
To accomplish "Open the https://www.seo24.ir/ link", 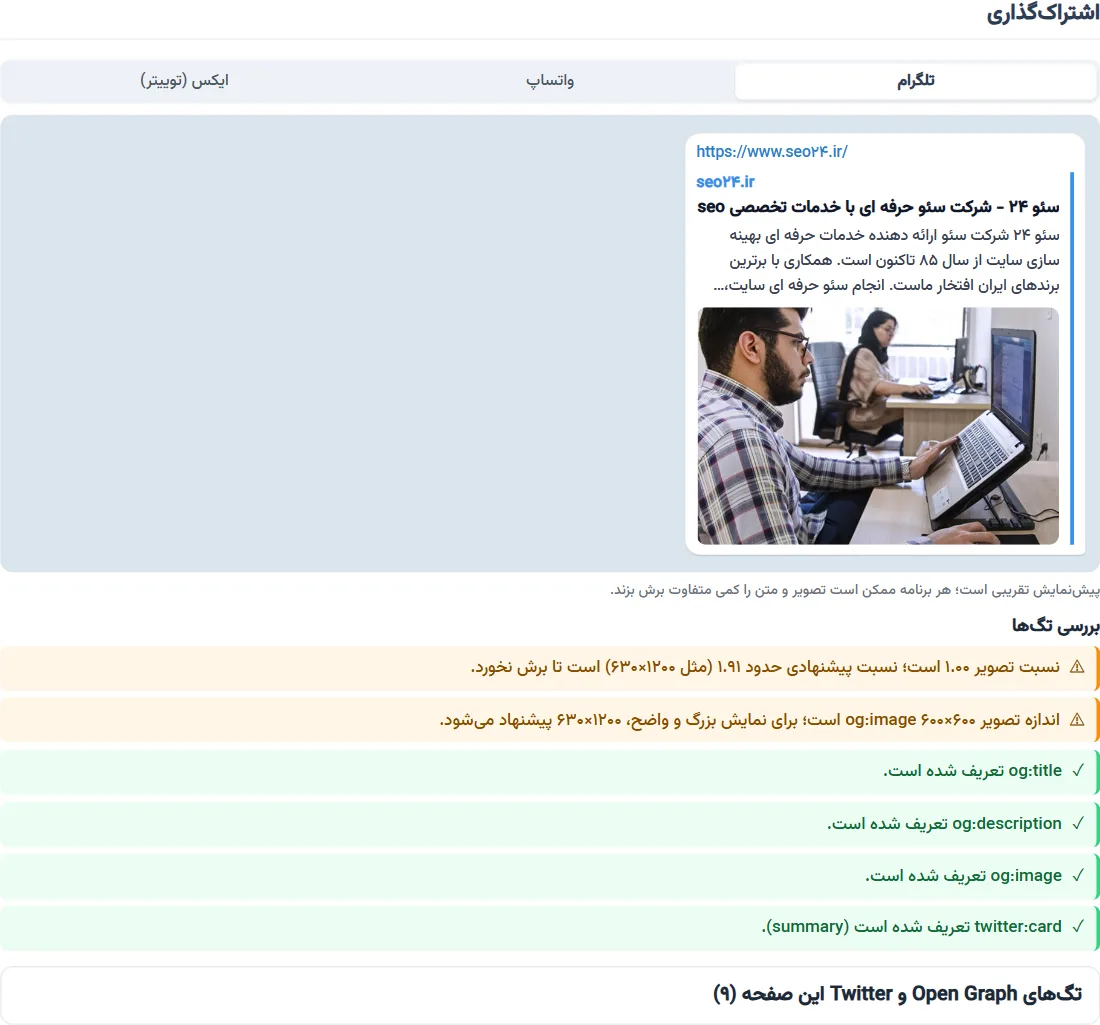I will (x=772, y=152).
